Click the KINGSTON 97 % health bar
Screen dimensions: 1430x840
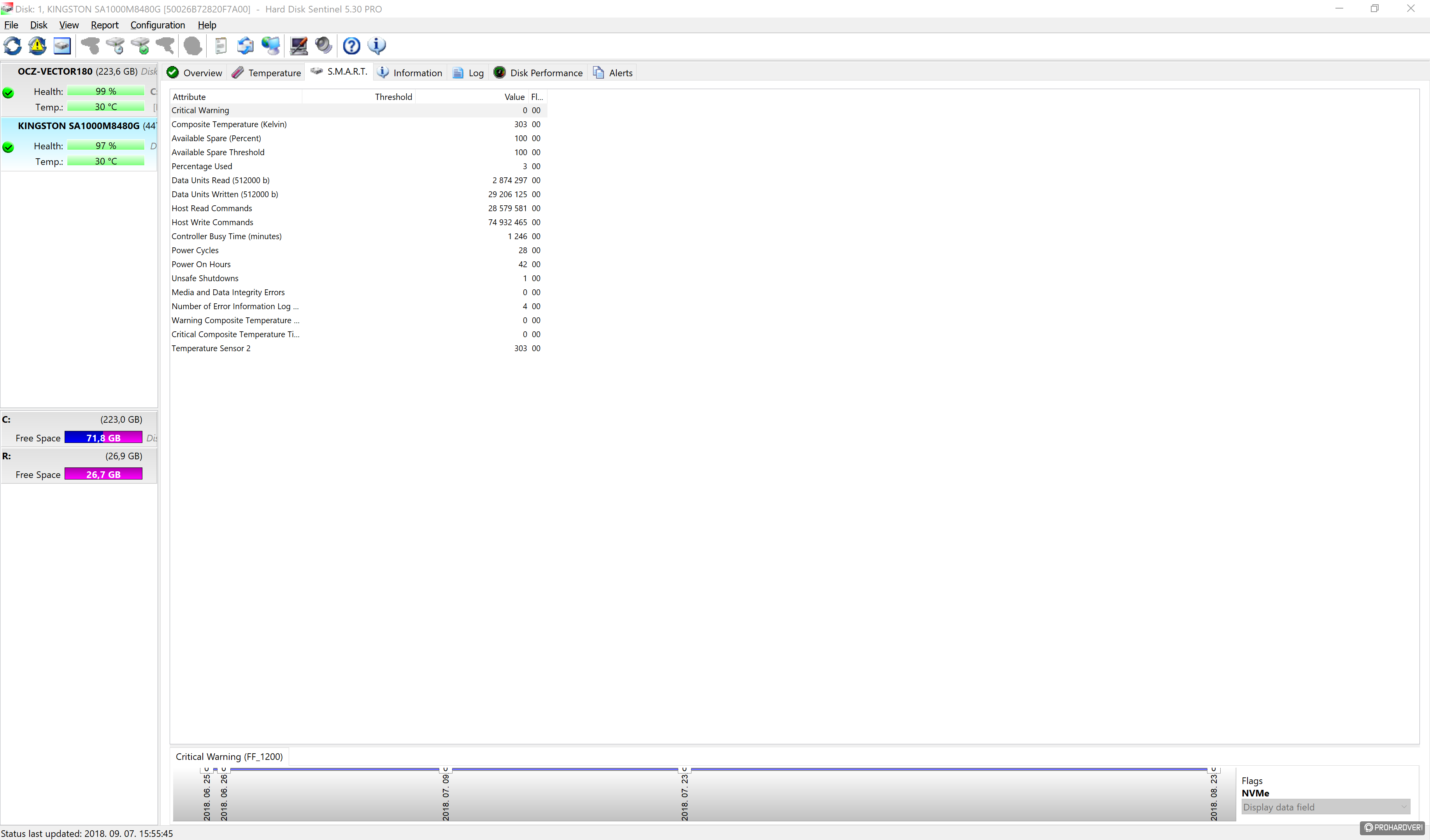pyautogui.click(x=105, y=146)
